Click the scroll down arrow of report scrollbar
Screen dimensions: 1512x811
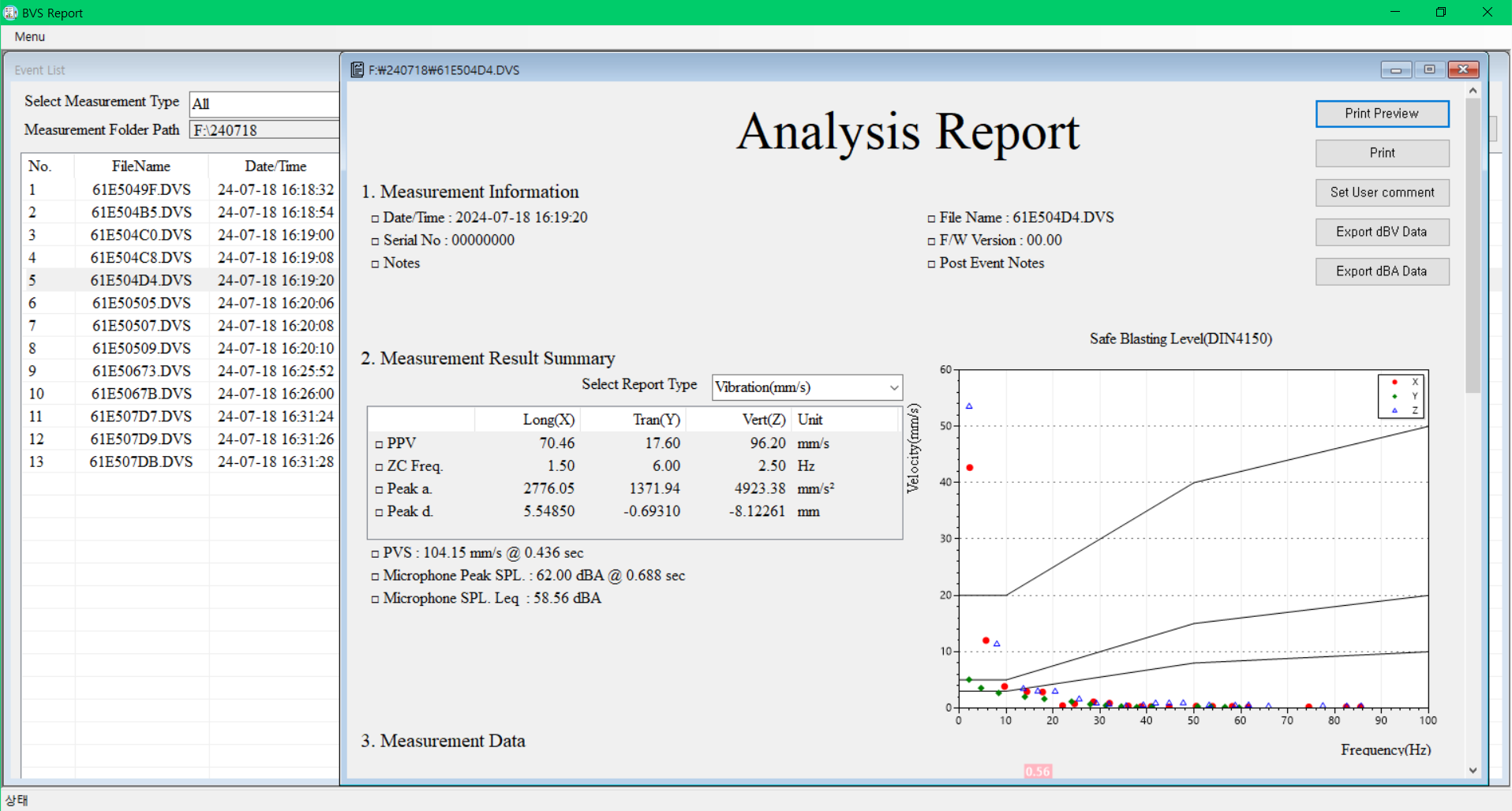(x=1473, y=771)
